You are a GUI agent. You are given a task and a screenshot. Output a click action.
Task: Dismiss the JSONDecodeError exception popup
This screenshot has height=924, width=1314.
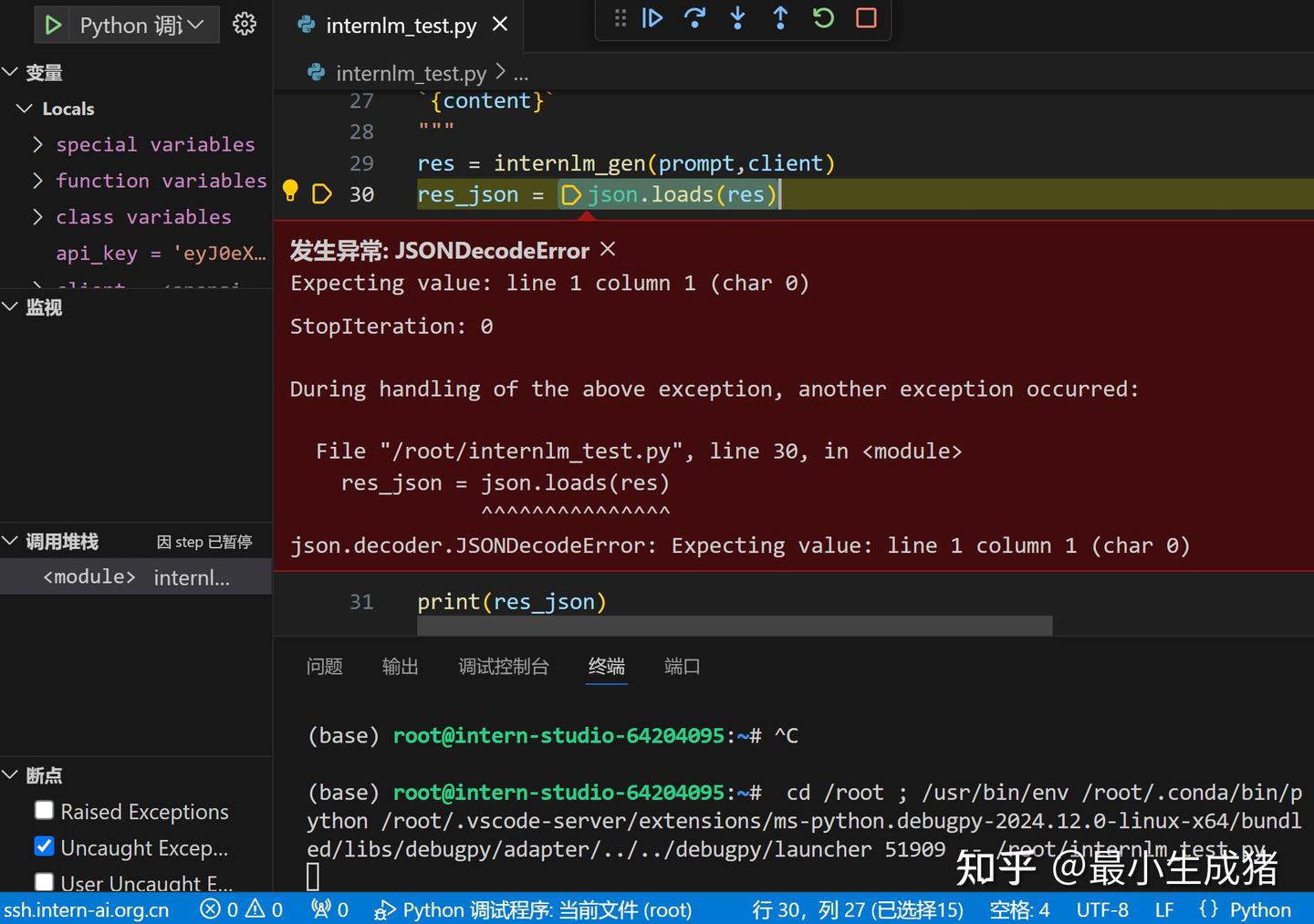point(607,248)
